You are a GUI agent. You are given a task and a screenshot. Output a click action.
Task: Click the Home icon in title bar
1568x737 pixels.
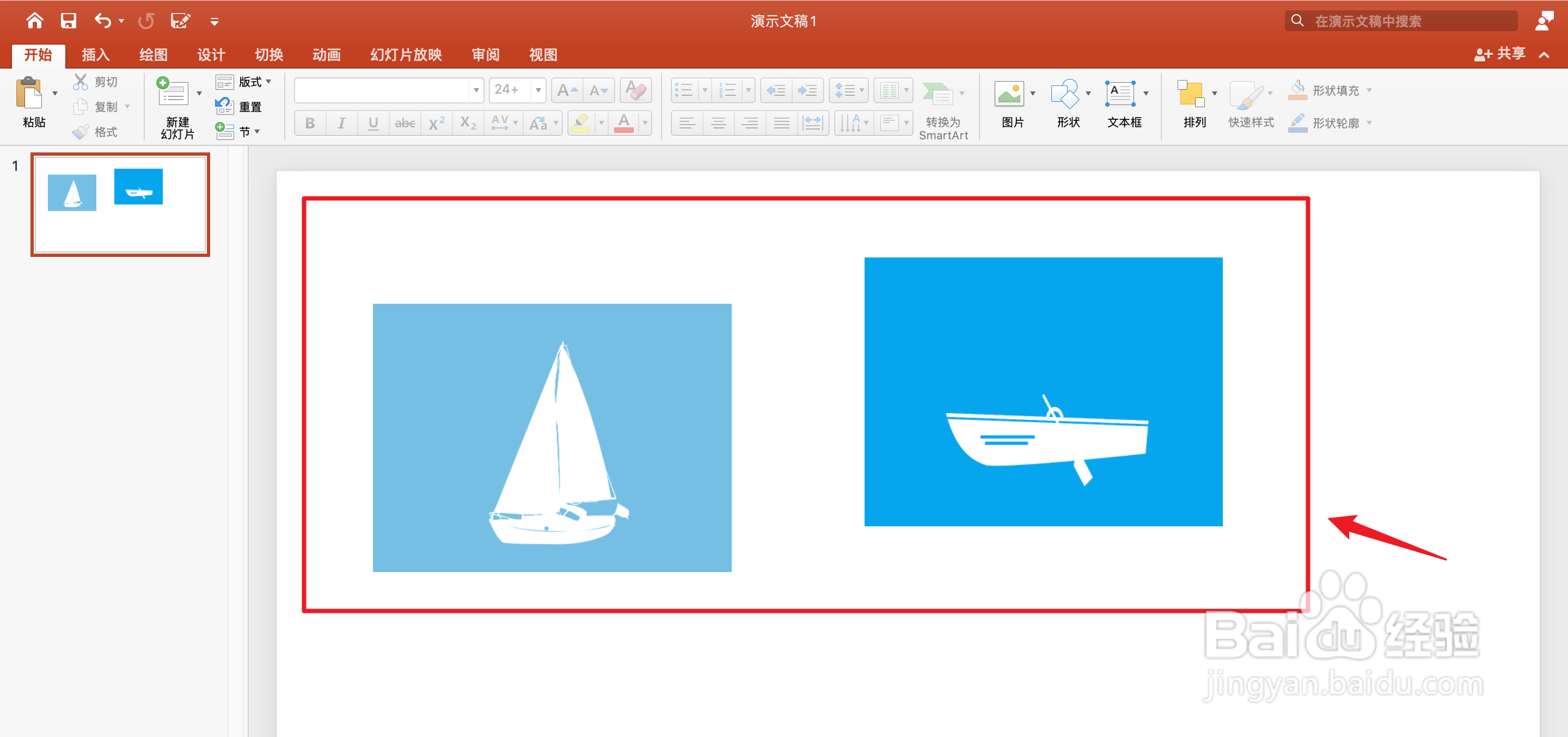[35, 21]
